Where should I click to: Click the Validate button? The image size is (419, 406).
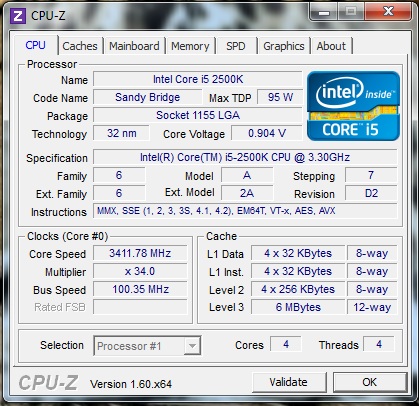289,382
